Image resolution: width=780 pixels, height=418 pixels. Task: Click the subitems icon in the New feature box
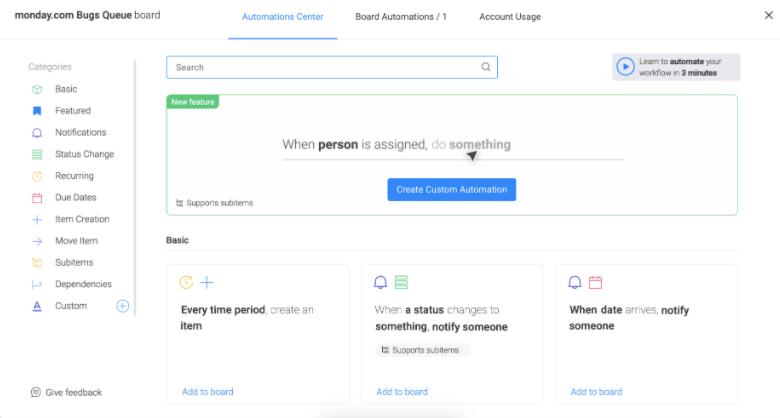click(x=180, y=203)
